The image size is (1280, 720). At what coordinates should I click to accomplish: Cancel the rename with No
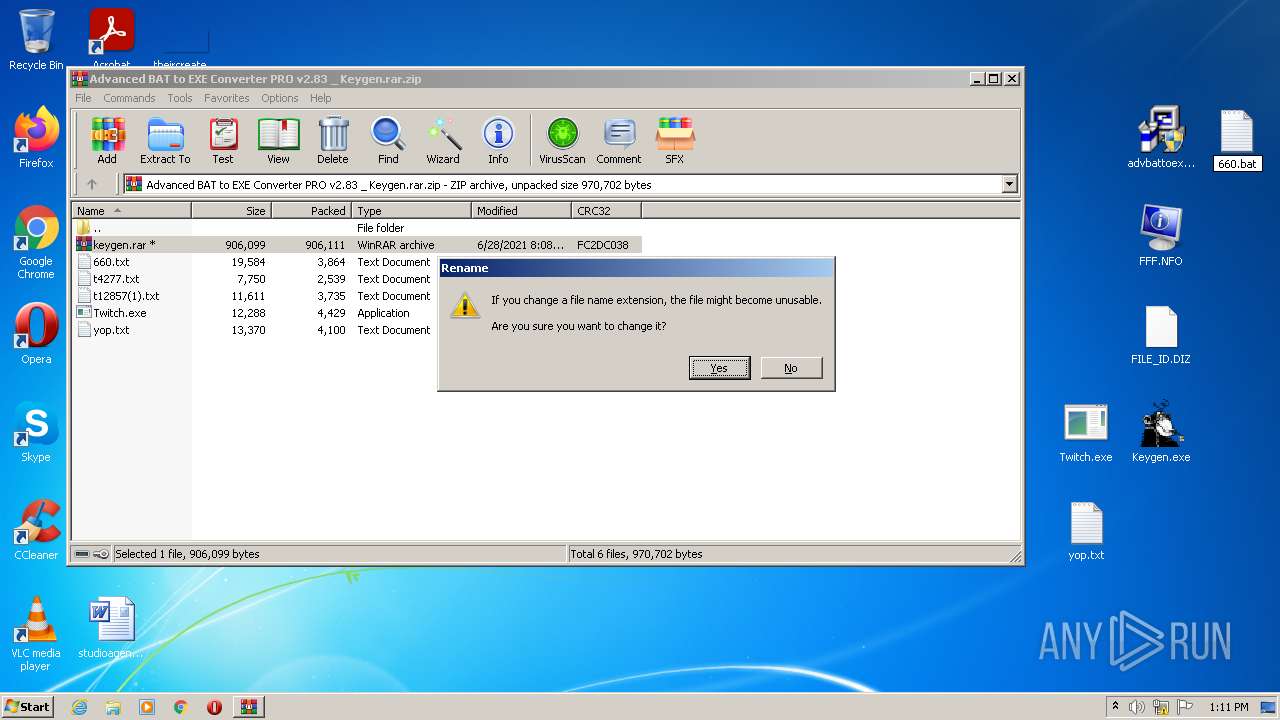pos(791,368)
